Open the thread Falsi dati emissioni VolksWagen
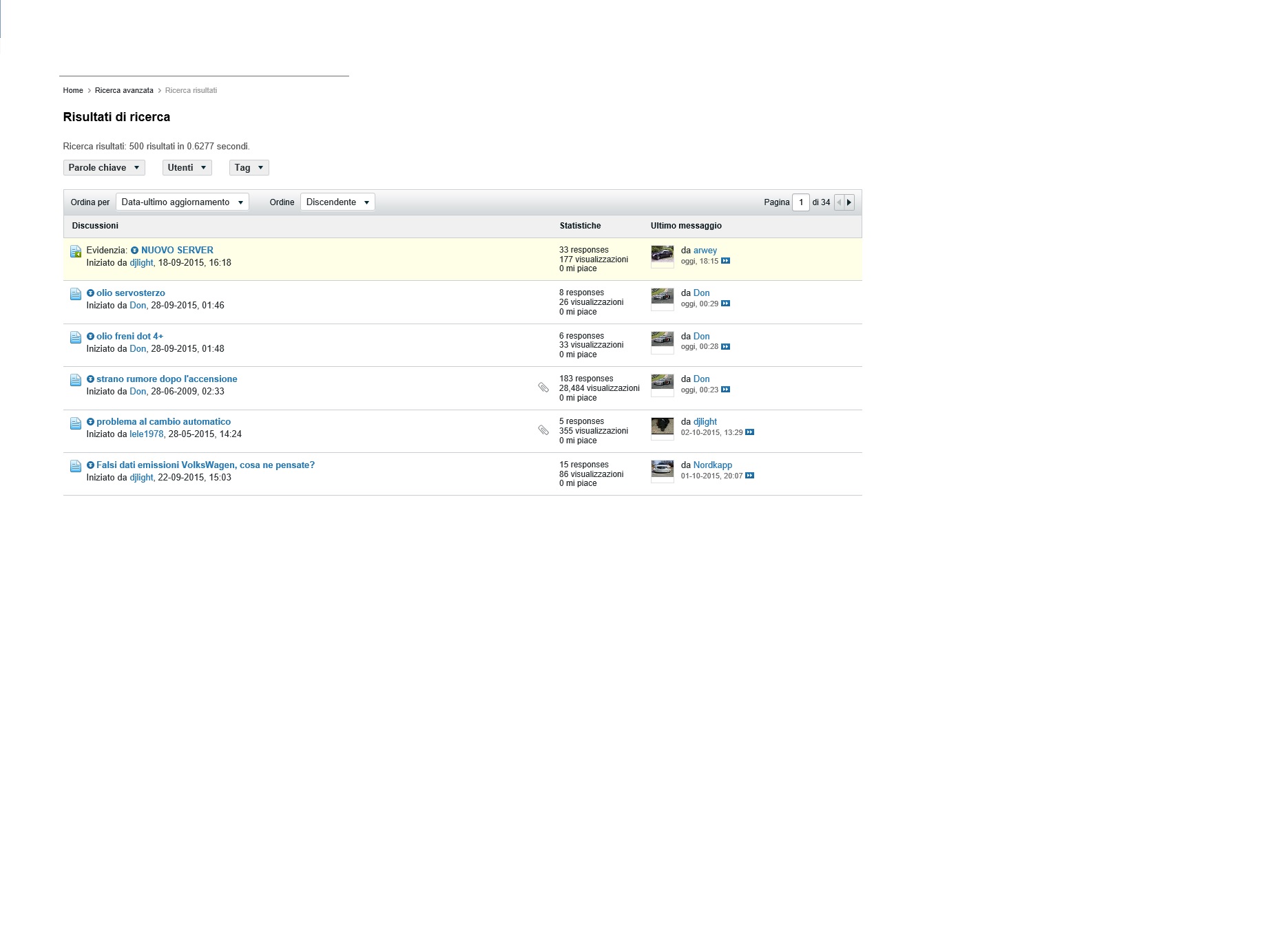1270x952 pixels. click(205, 465)
